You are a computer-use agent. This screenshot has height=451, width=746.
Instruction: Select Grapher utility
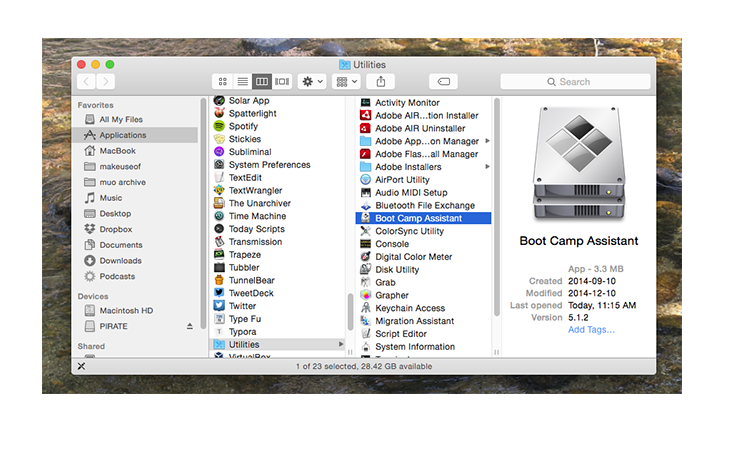pos(392,295)
